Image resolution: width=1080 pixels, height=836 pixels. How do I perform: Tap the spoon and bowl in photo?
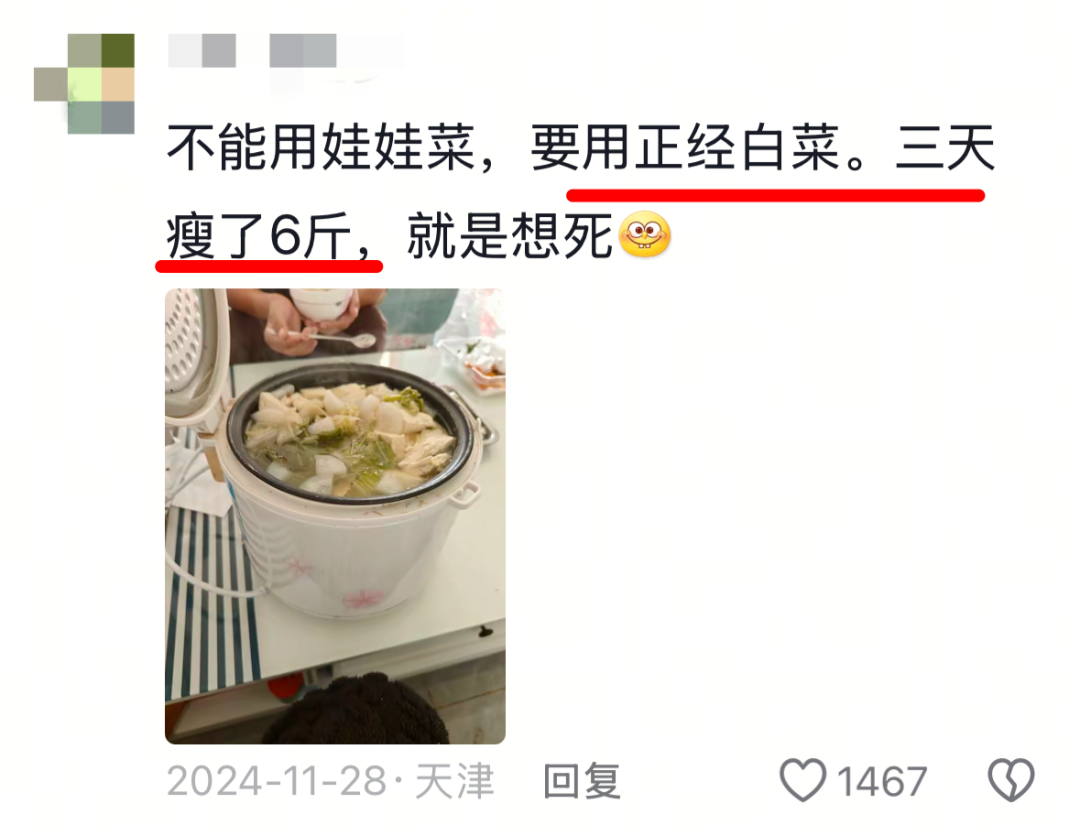tap(322, 319)
